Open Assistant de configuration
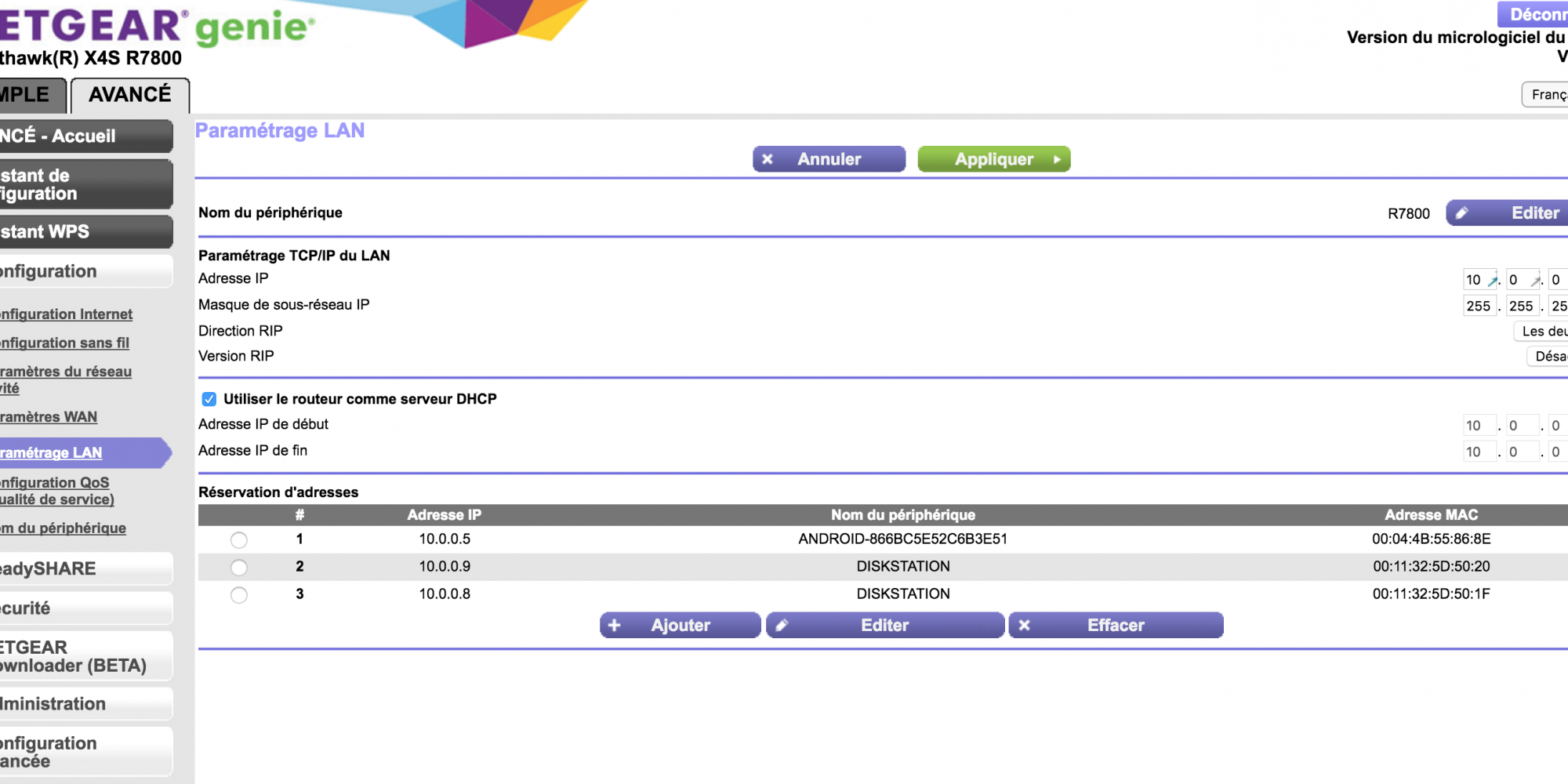Viewport: 1568px width, 784px height. [85, 184]
